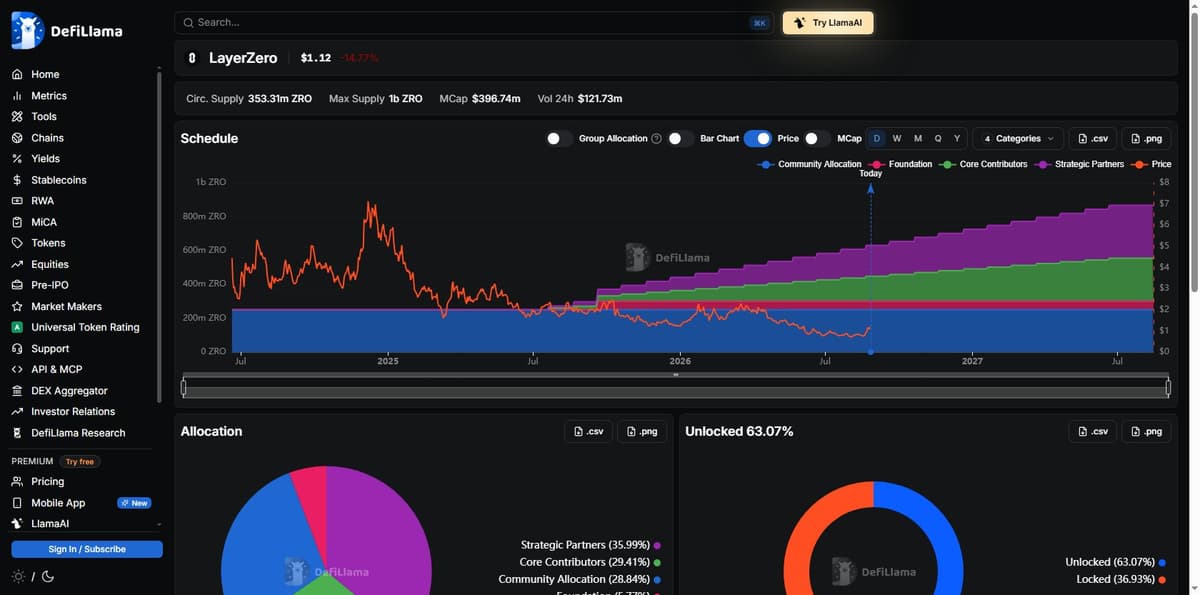The height and width of the screenshot is (595, 1200).
Task: Click the right handle of chart range slider
Action: tap(1168, 387)
